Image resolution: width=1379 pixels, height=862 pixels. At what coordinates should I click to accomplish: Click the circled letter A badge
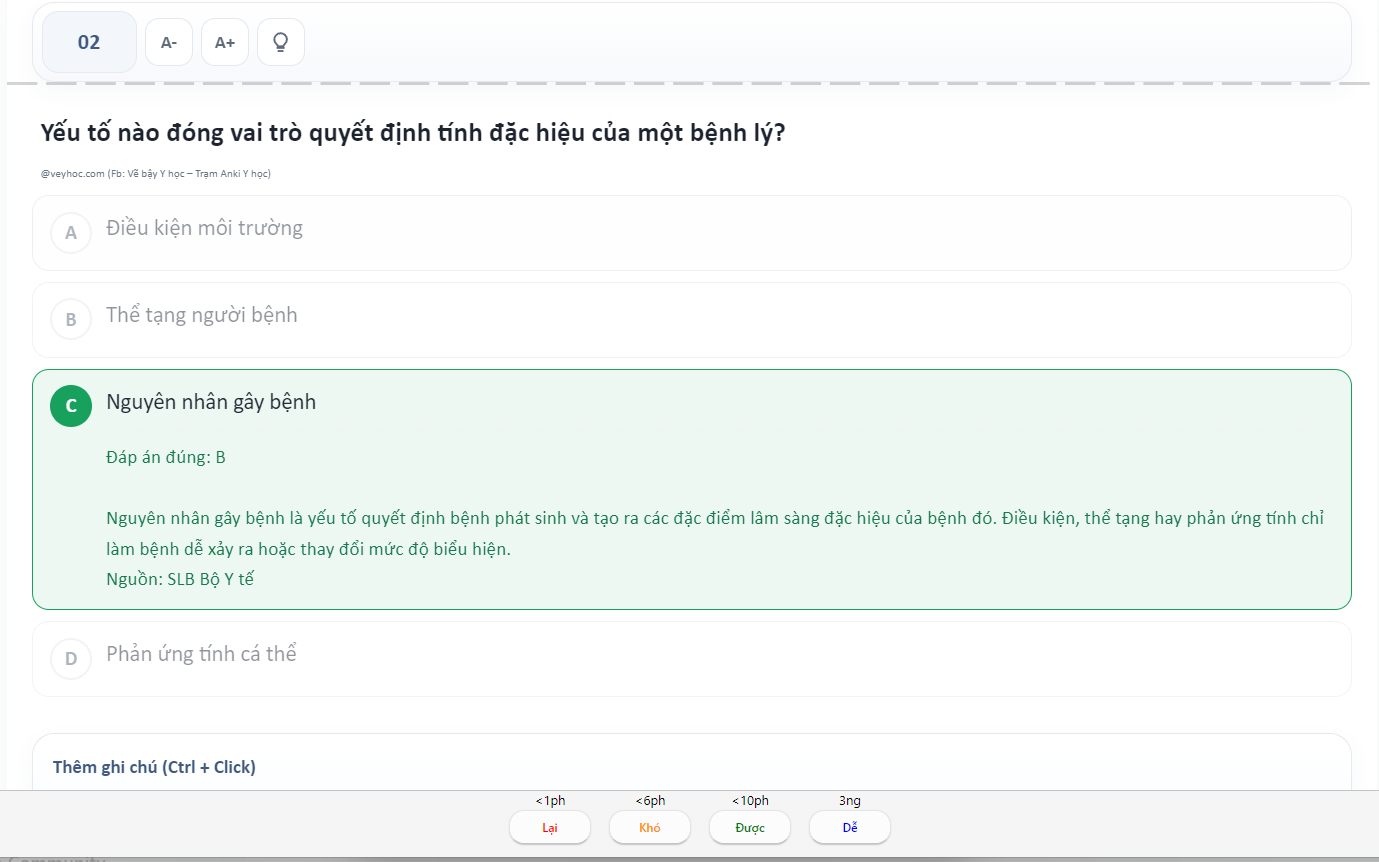(x=71, y=233)
